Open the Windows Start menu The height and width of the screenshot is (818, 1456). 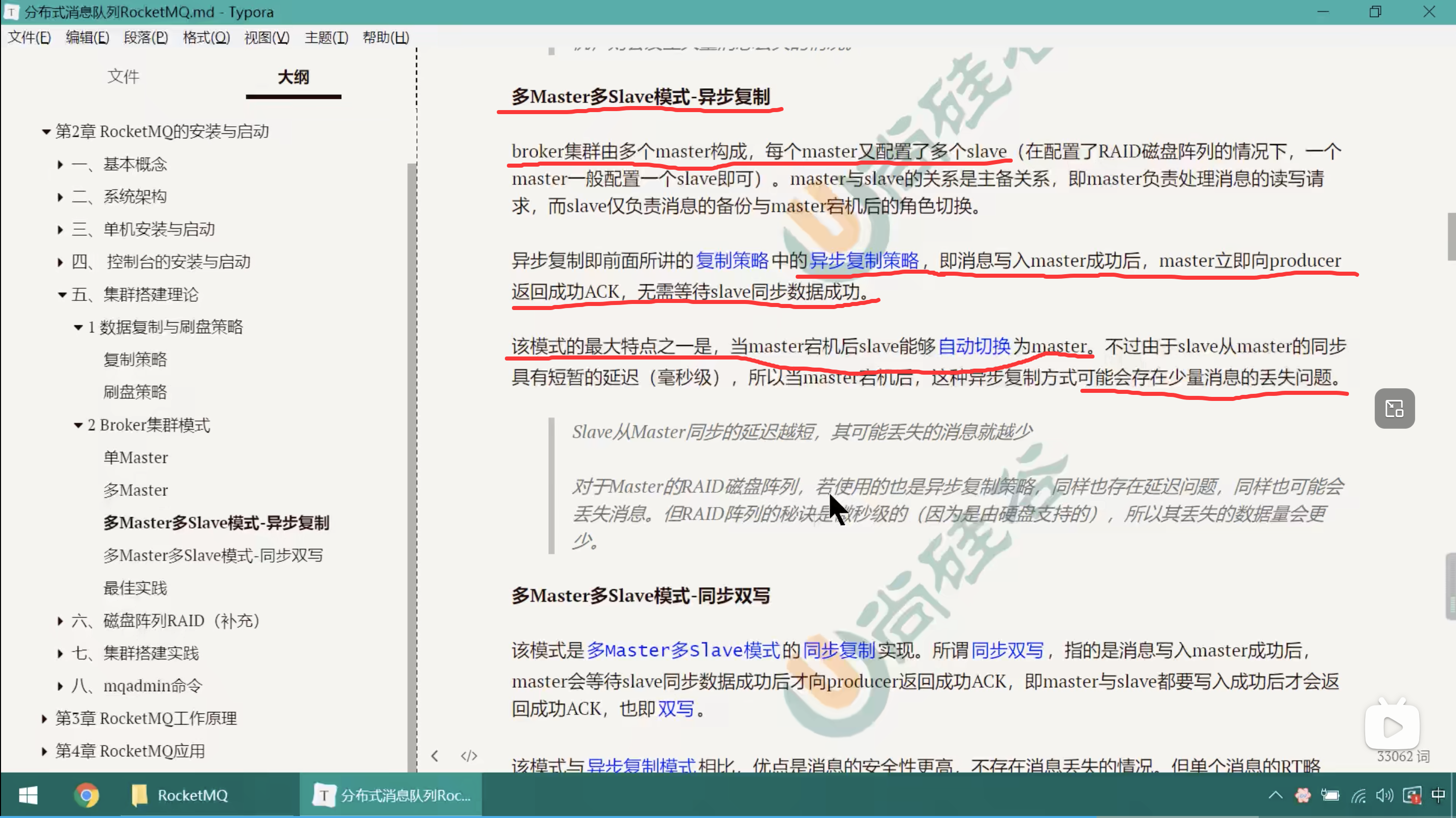pyautogui.click(x=28, y=795)
